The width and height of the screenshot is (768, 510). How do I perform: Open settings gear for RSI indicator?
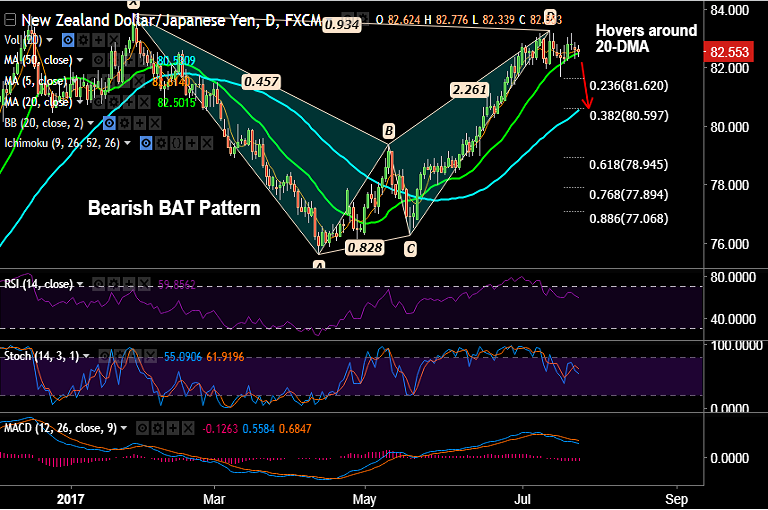114,284
